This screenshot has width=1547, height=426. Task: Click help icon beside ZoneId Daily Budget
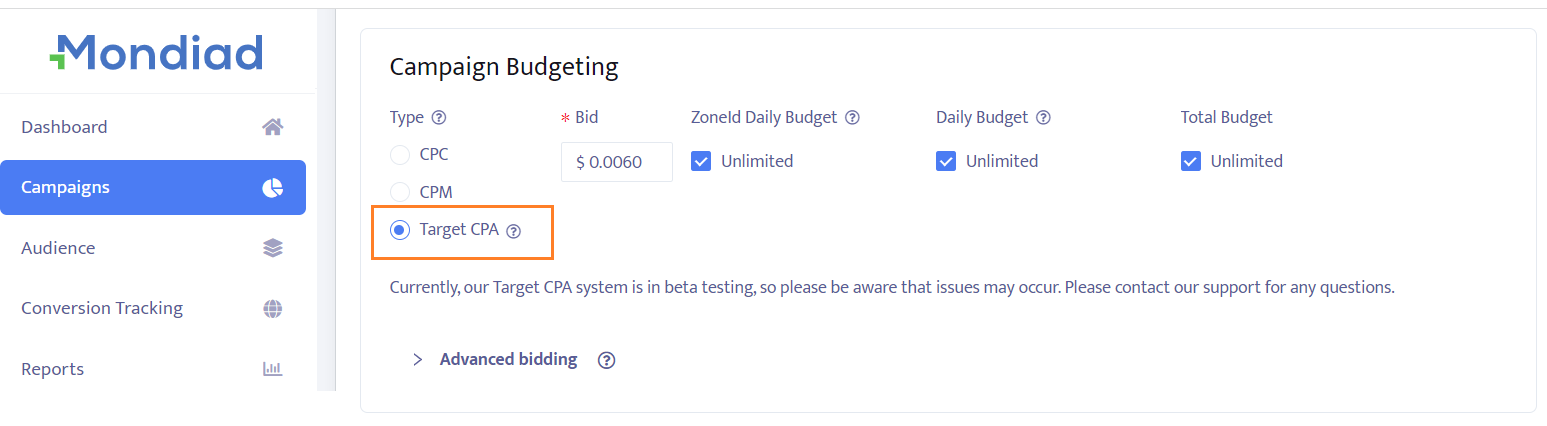852,118
